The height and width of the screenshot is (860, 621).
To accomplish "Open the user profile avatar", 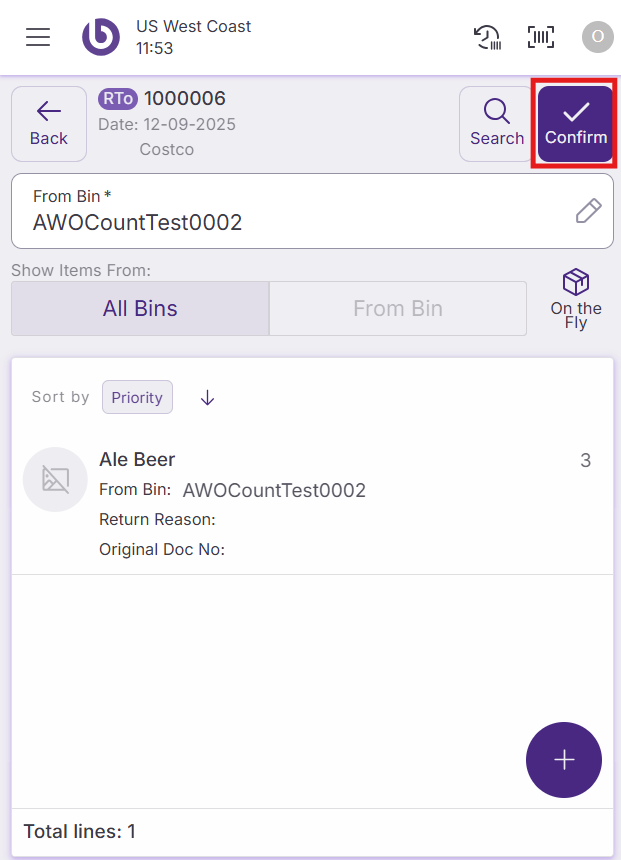I will (597, 37).
